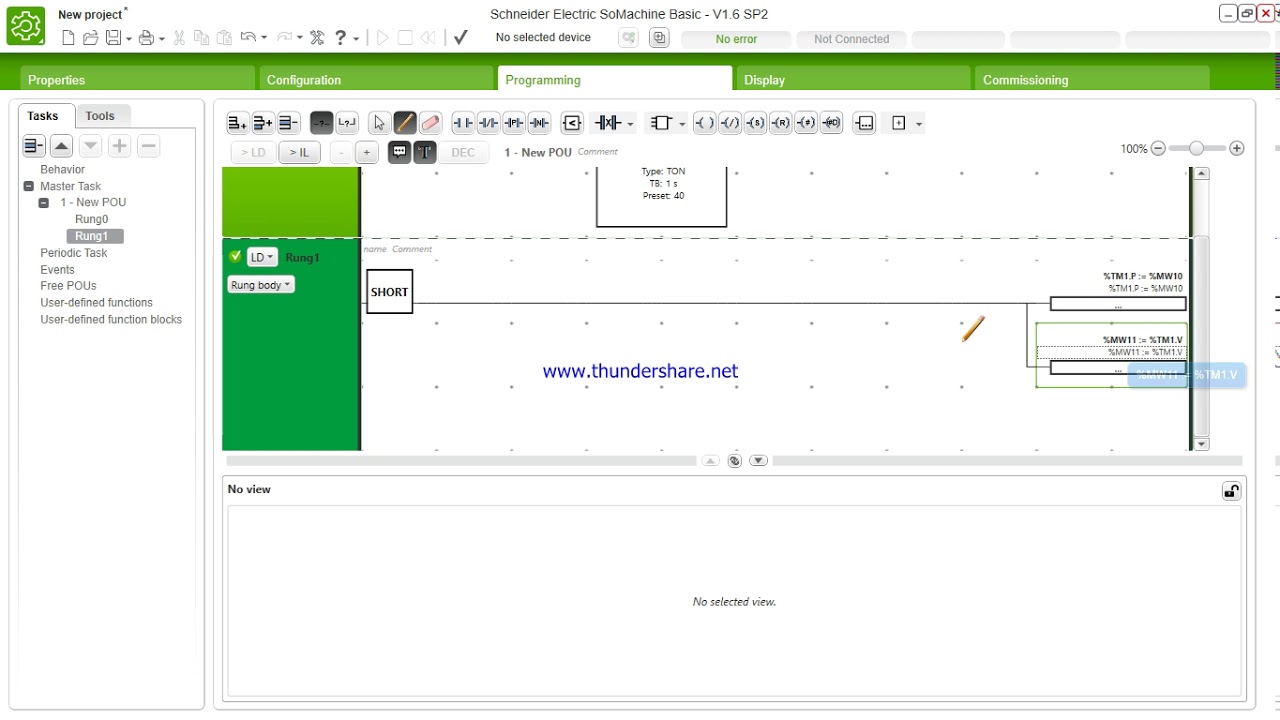Save the project with the floppy disk icon
Viewport: 1280px width, 720px height.
pos(113,38)
